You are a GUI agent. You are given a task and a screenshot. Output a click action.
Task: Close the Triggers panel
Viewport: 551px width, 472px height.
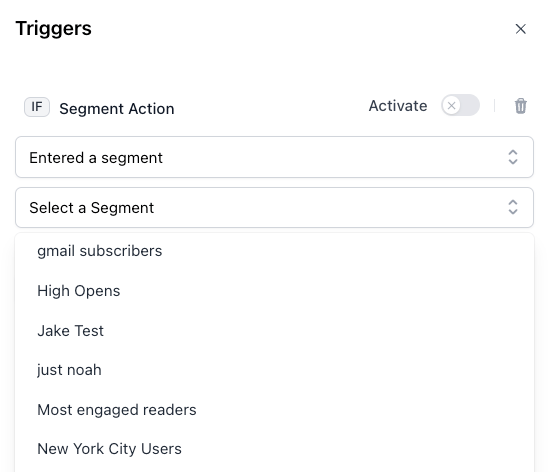(x=520, y=29)
